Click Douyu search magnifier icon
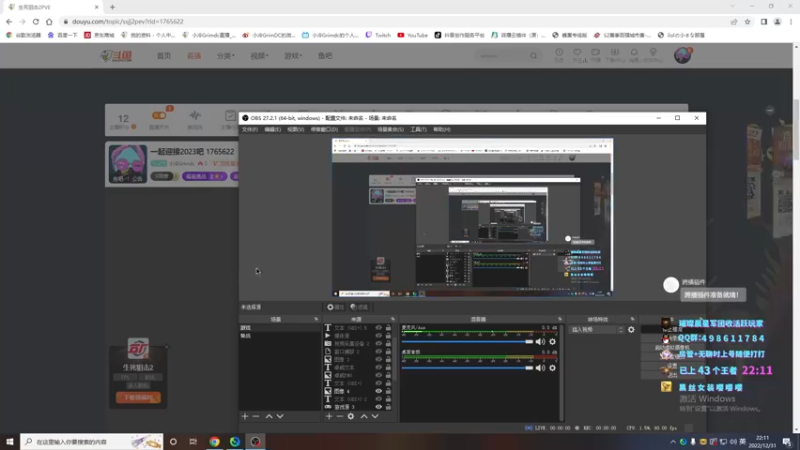Screen dimensions: 800x450 click(533, 56)
